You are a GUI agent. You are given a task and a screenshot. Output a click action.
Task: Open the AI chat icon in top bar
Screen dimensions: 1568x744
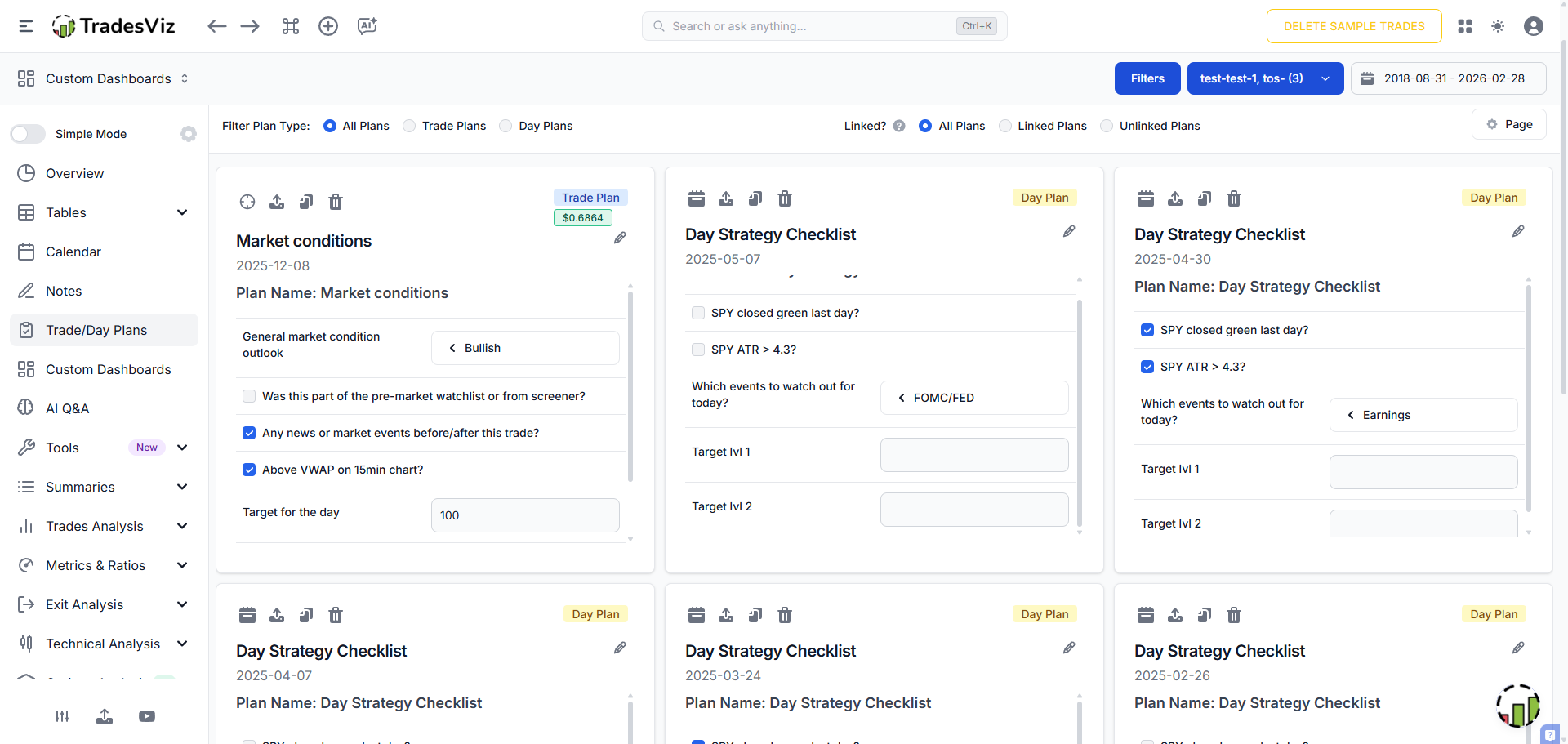(367, 26)
